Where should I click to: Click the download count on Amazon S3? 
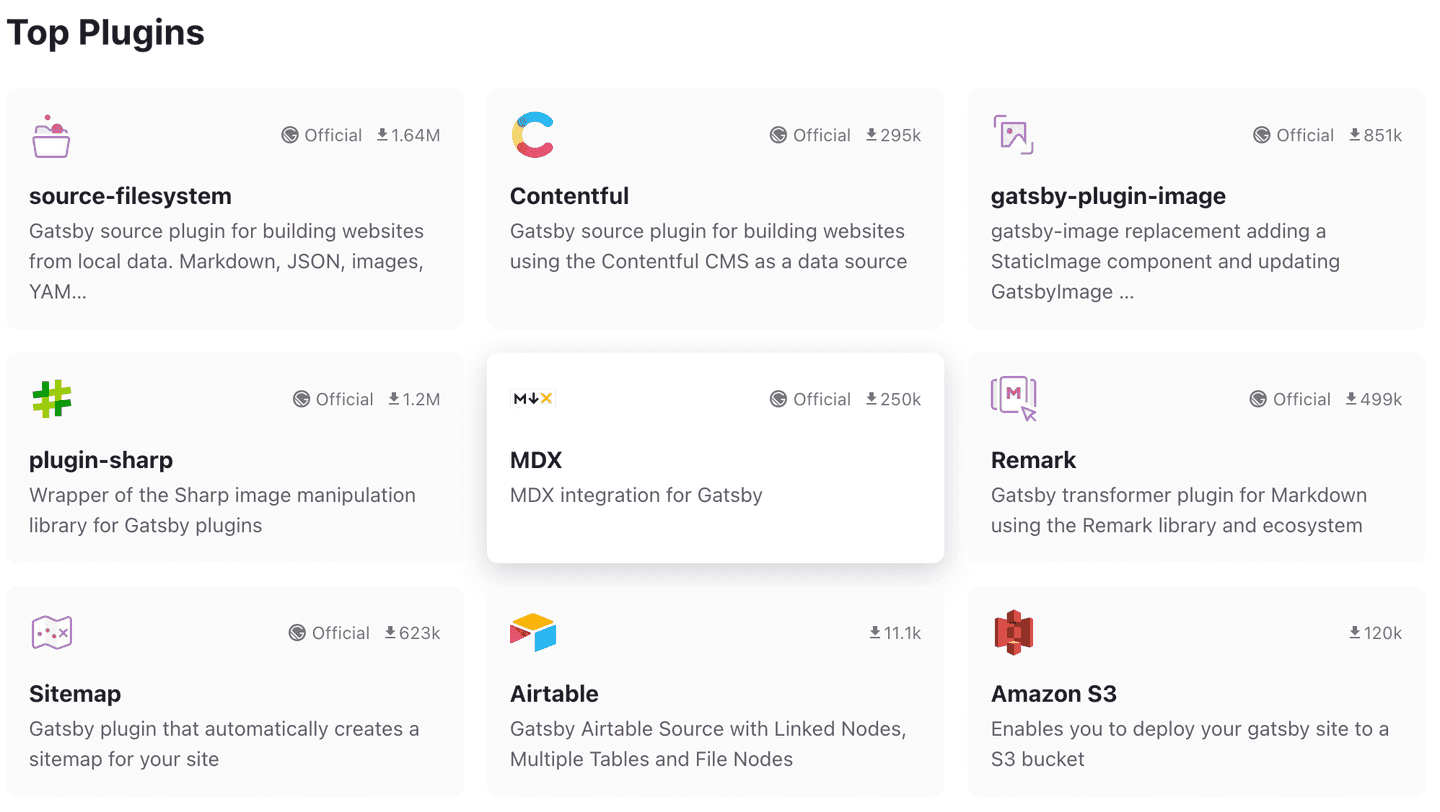pyautogui.click(x=1375, y=632)
